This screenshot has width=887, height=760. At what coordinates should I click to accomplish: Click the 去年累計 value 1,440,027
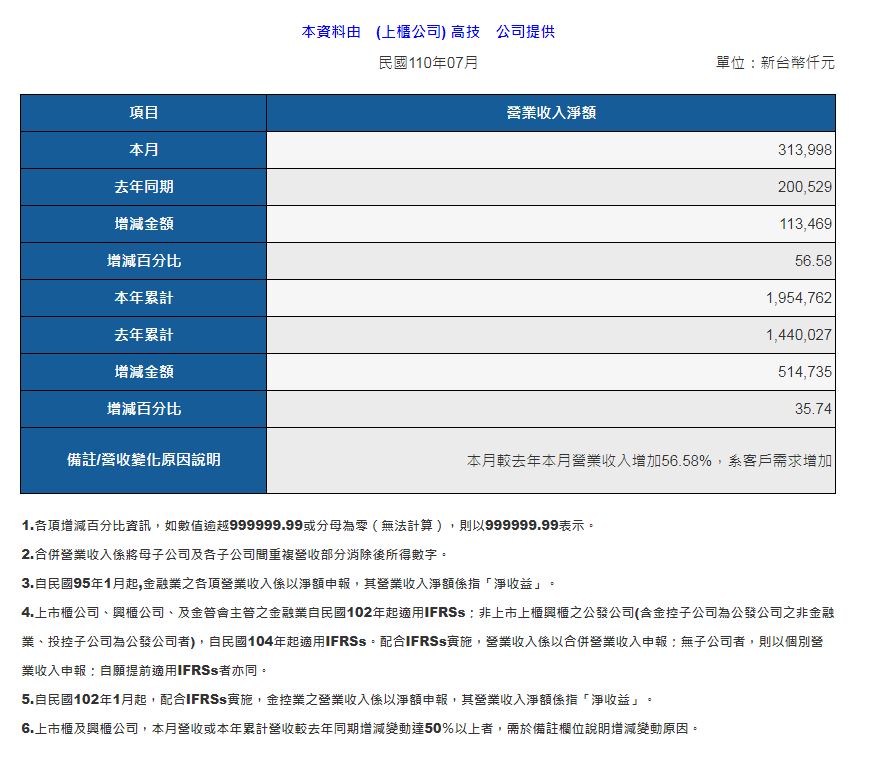click(798, 335)
